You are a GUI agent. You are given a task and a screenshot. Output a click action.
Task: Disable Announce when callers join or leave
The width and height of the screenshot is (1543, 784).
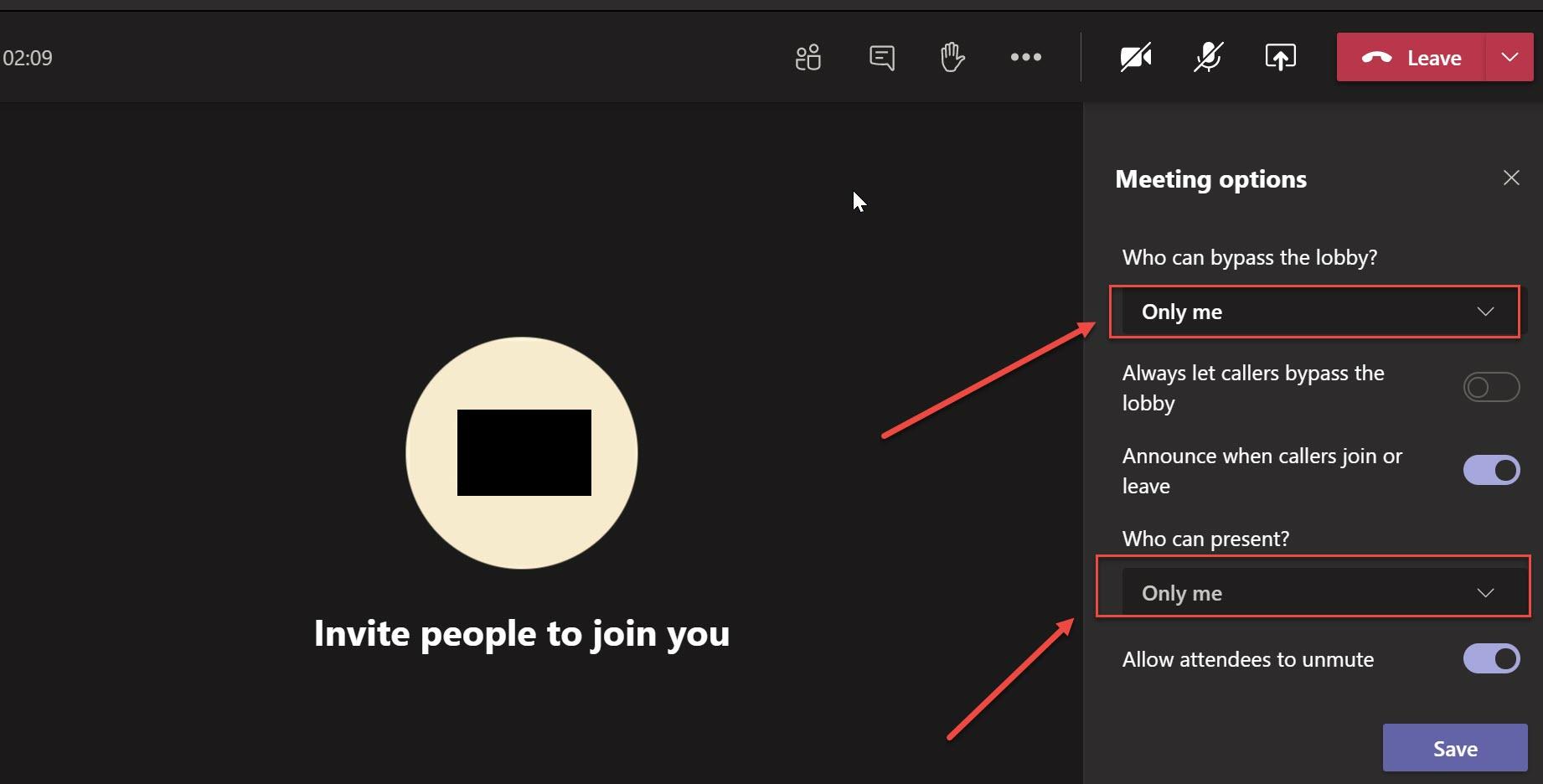[x=1491, y=470]
